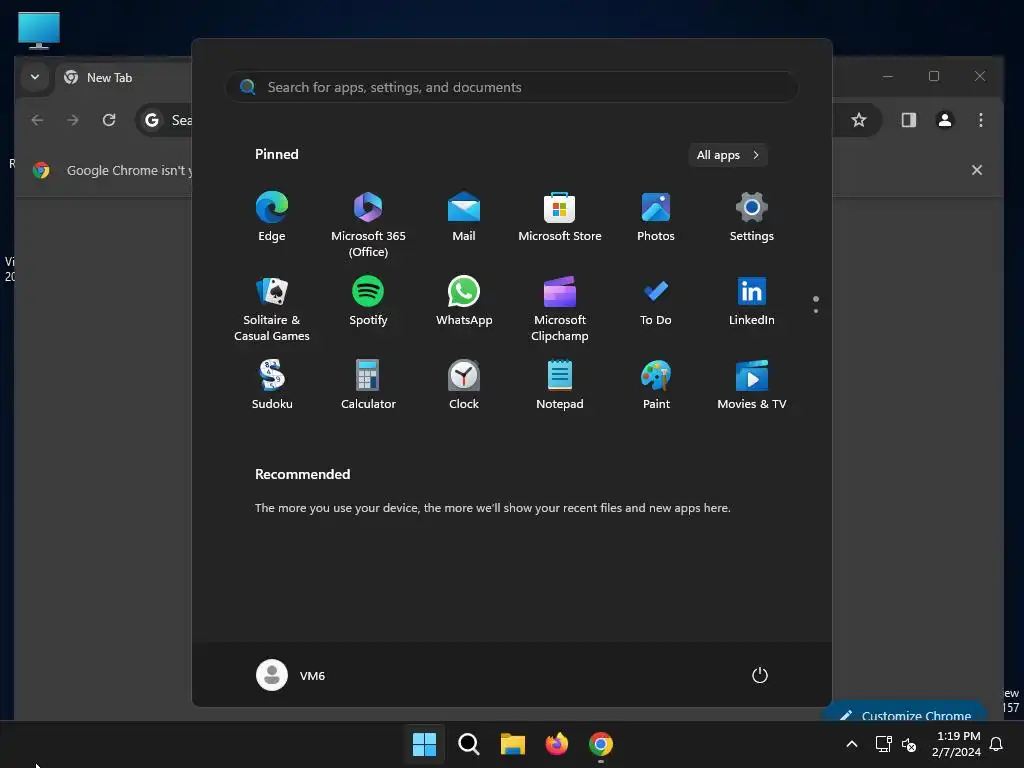The width and height of the screenshot is (1024, 768).
Task: Launch Microsoft Clipchamp
Action: (560, 309)
